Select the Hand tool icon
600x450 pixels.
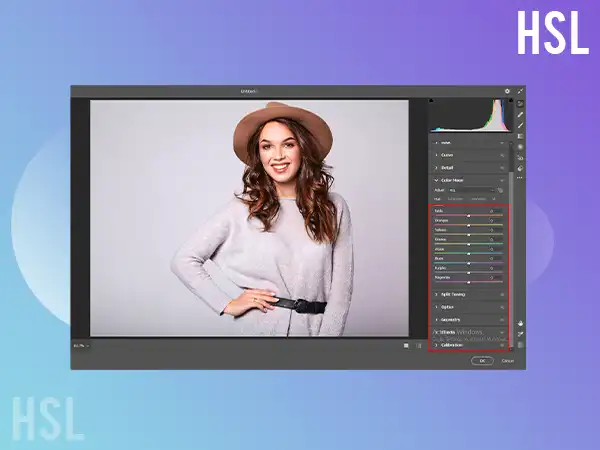coord(520,322)
